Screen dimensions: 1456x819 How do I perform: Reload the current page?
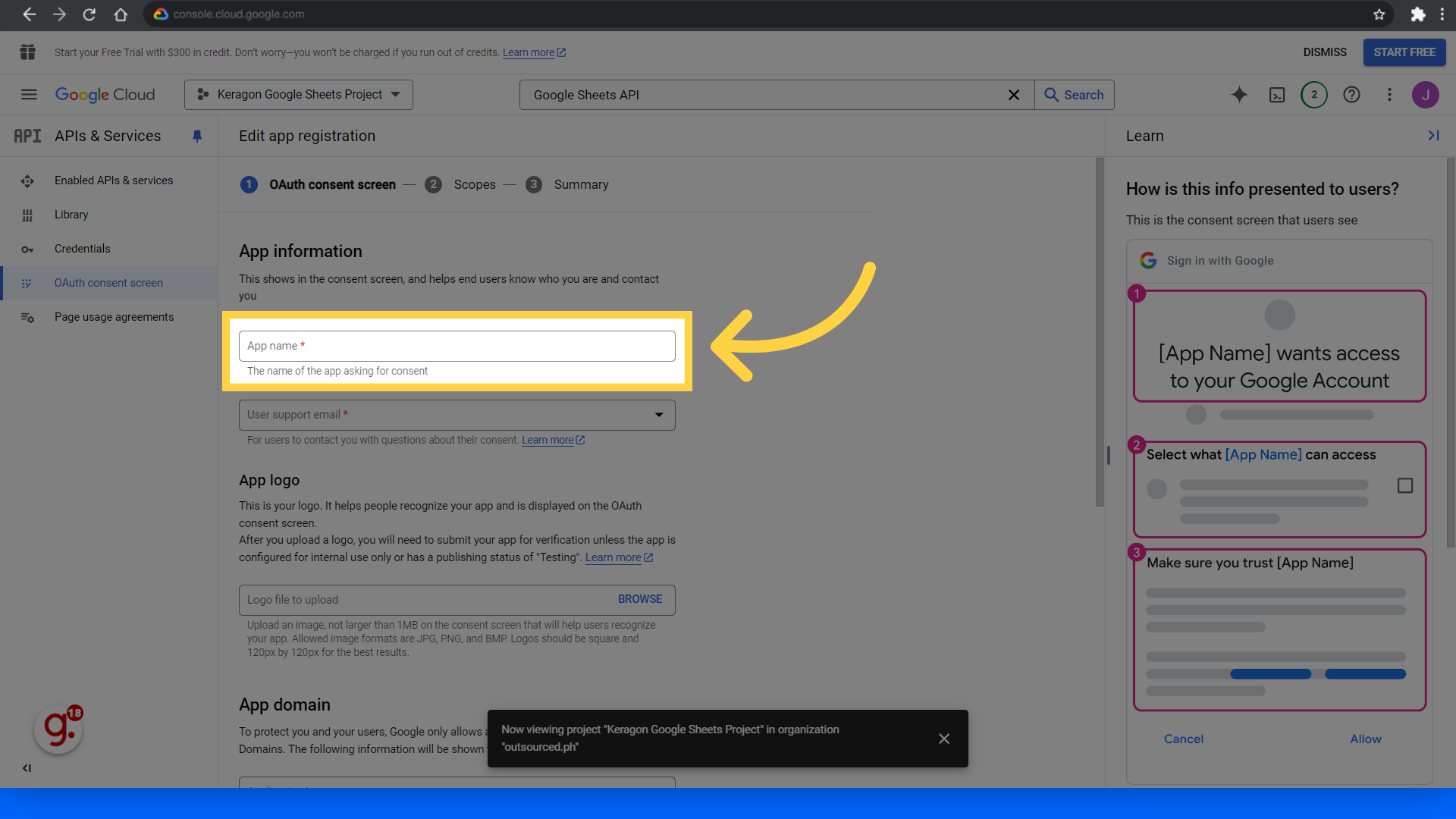[x=89, y=14]
